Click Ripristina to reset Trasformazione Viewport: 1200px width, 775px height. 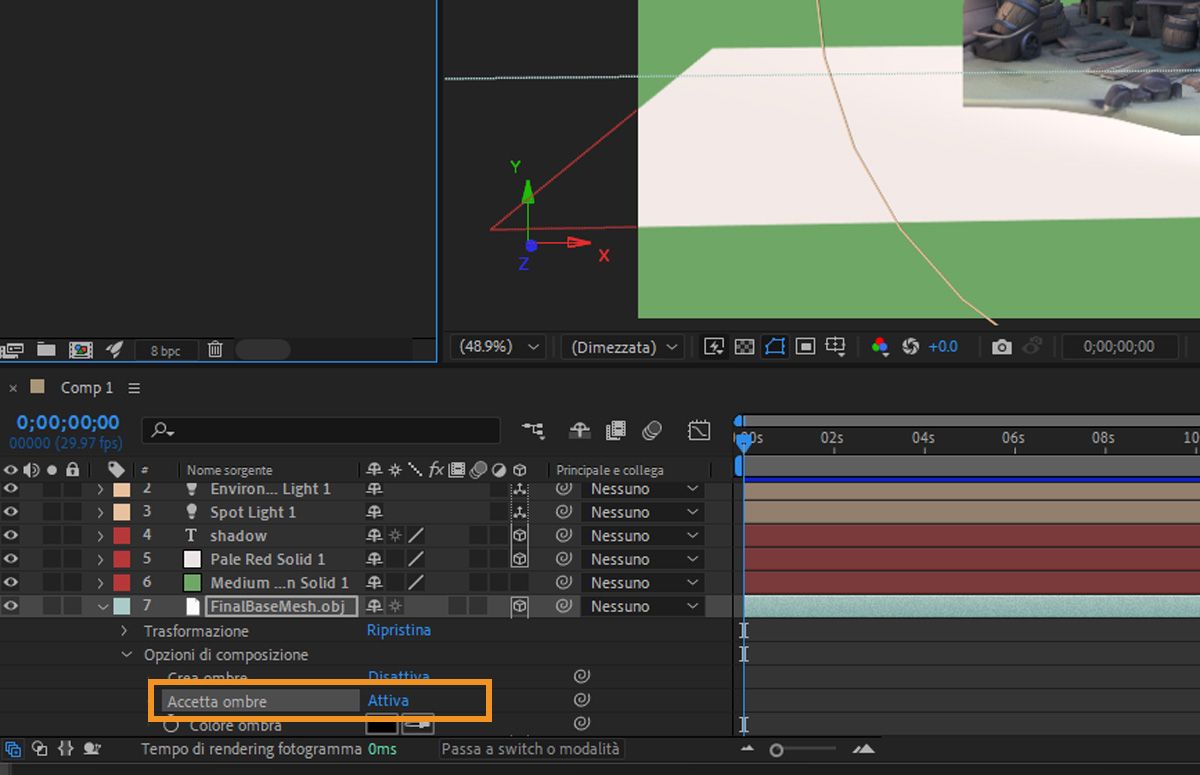click(399, 631)
